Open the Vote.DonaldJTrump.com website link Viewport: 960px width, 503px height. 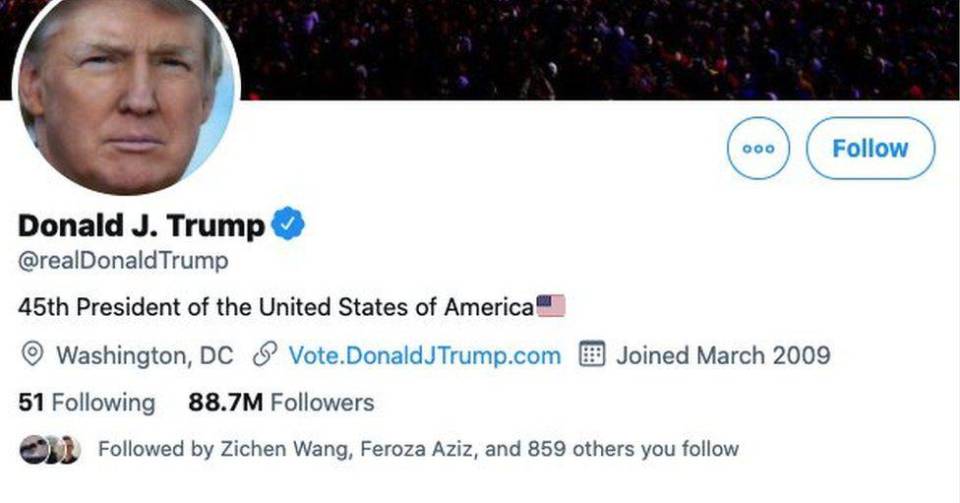[424, 355]
